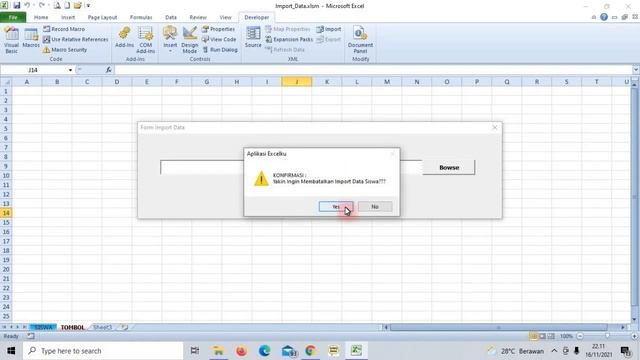
Task: Switch to the Insert ribbon tab
Action: click(x=68, y=17)
